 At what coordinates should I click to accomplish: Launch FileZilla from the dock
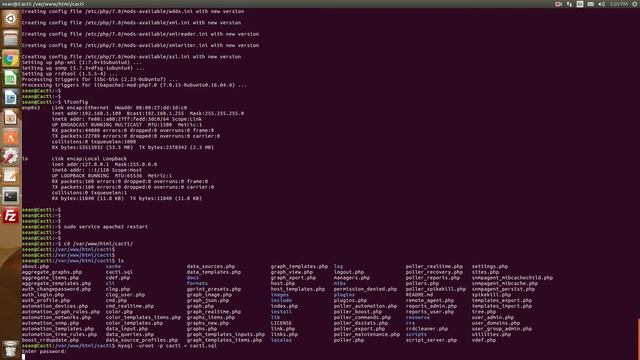[x=11, y=216]
